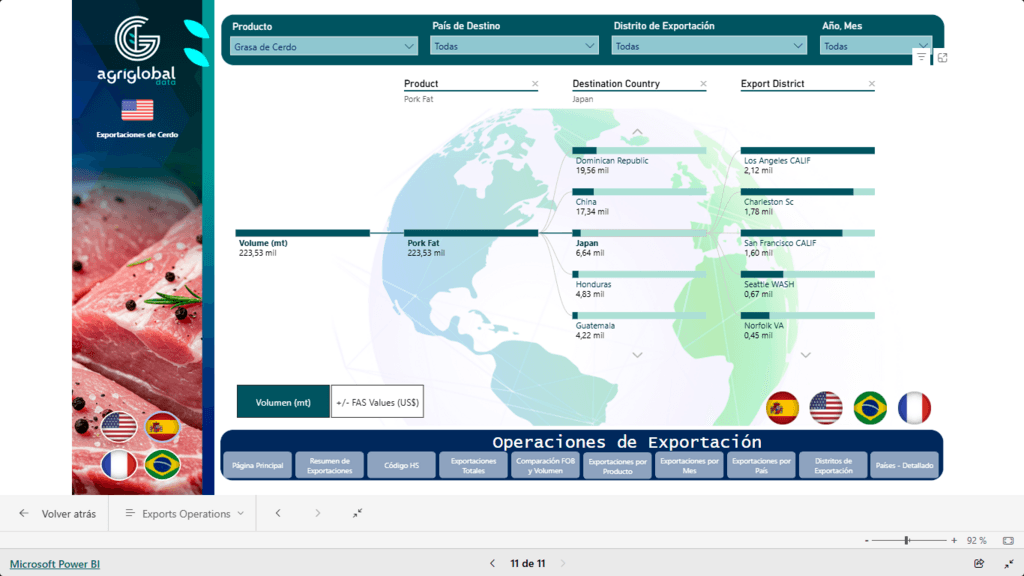Click the filter icon on the visual
The width and height of the screenshot is (1024, 576).
coord(921,58)
